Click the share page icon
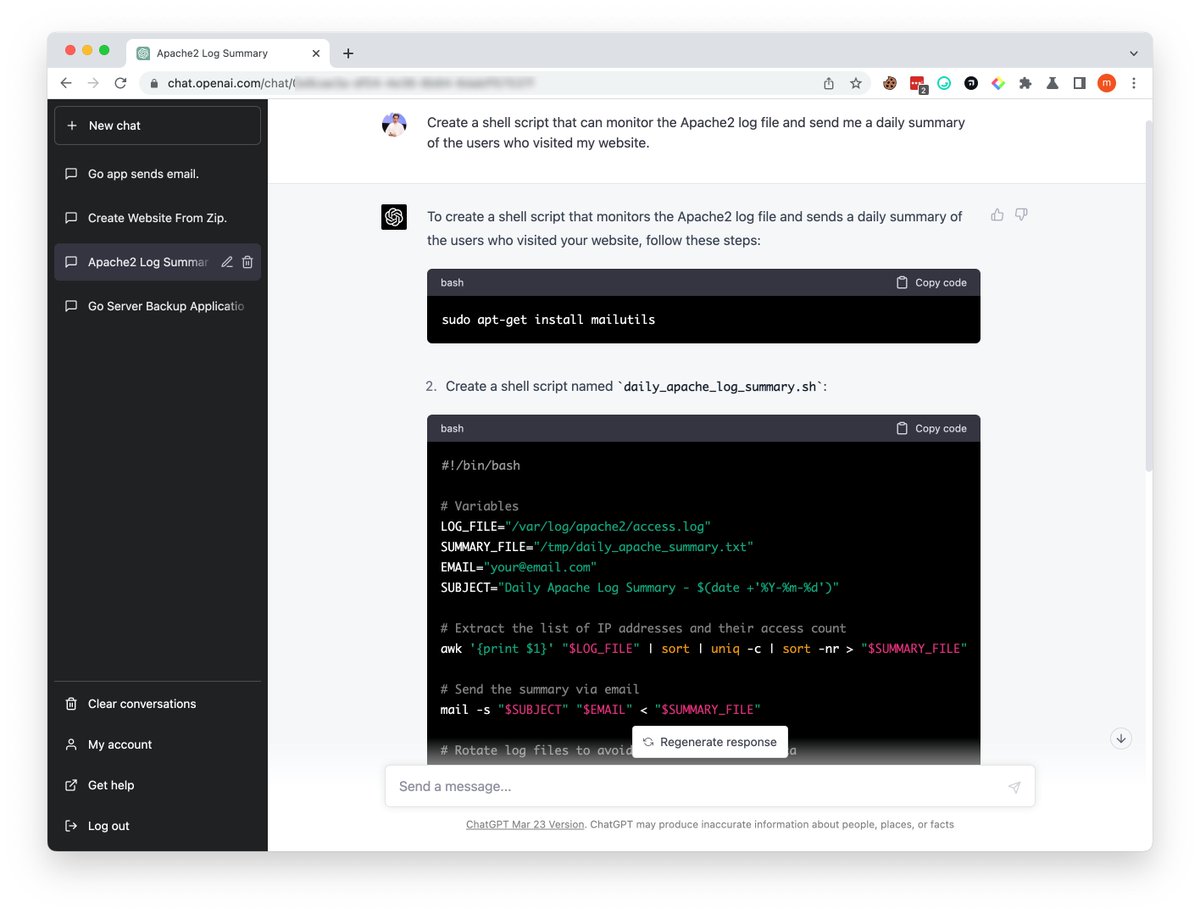The width and height of the screenshot is (1200, 914). [829, 84]
